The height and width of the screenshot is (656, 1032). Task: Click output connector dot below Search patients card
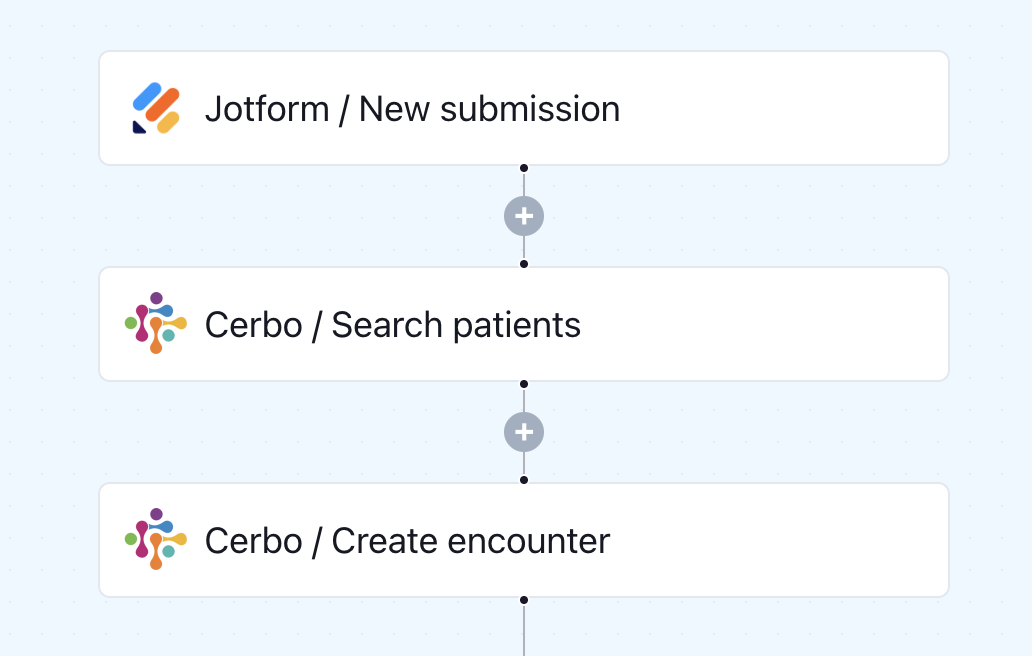coord(524,384)
